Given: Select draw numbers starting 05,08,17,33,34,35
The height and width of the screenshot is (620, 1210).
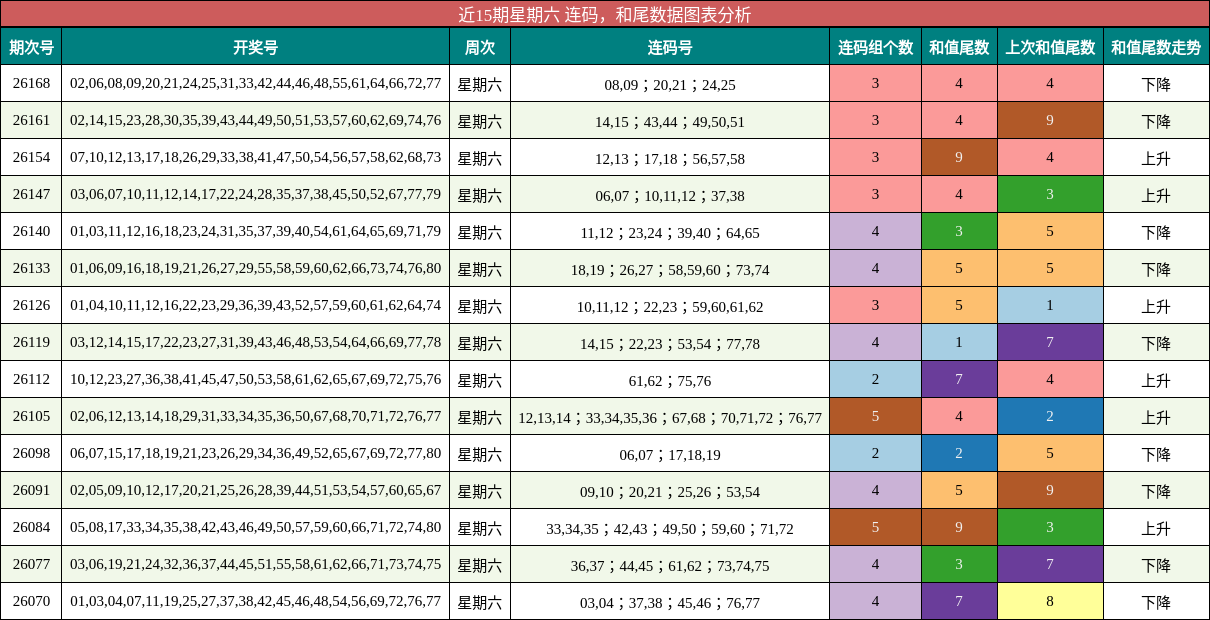Looking at the screenshot, I should click(x=255, y=527).
